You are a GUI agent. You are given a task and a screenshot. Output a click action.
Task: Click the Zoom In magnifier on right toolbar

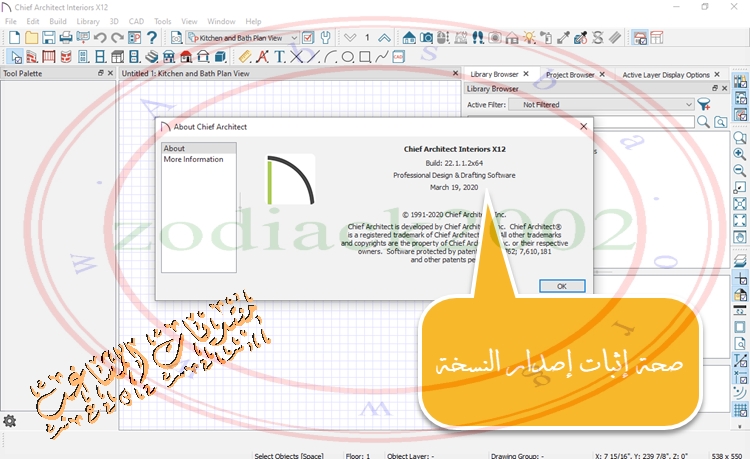[x=739, y=154]
